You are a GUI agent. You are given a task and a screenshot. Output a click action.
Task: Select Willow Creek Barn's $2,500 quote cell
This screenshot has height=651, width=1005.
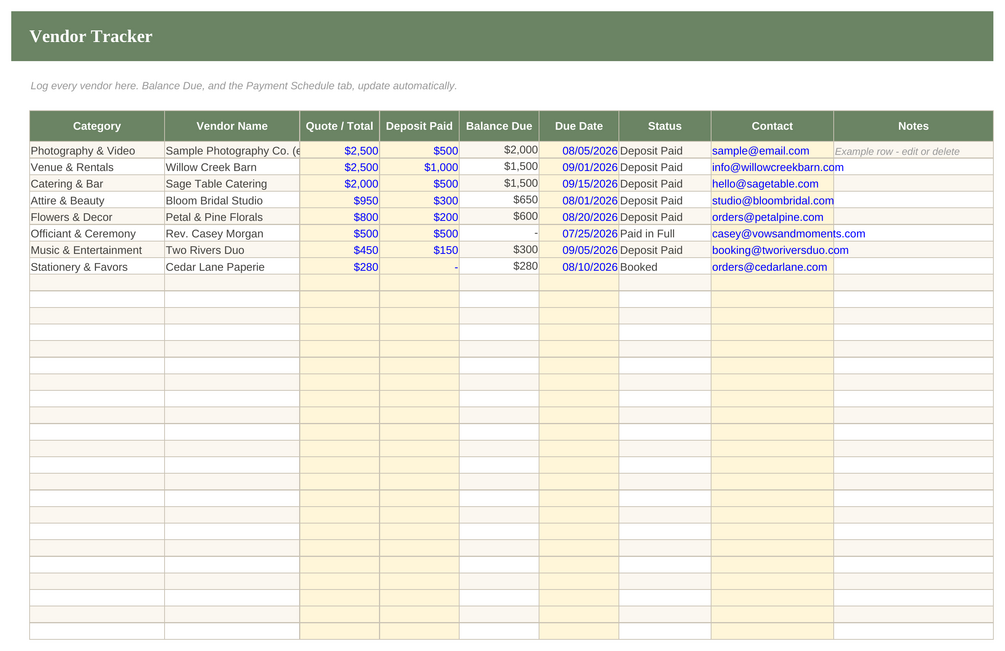340,167
